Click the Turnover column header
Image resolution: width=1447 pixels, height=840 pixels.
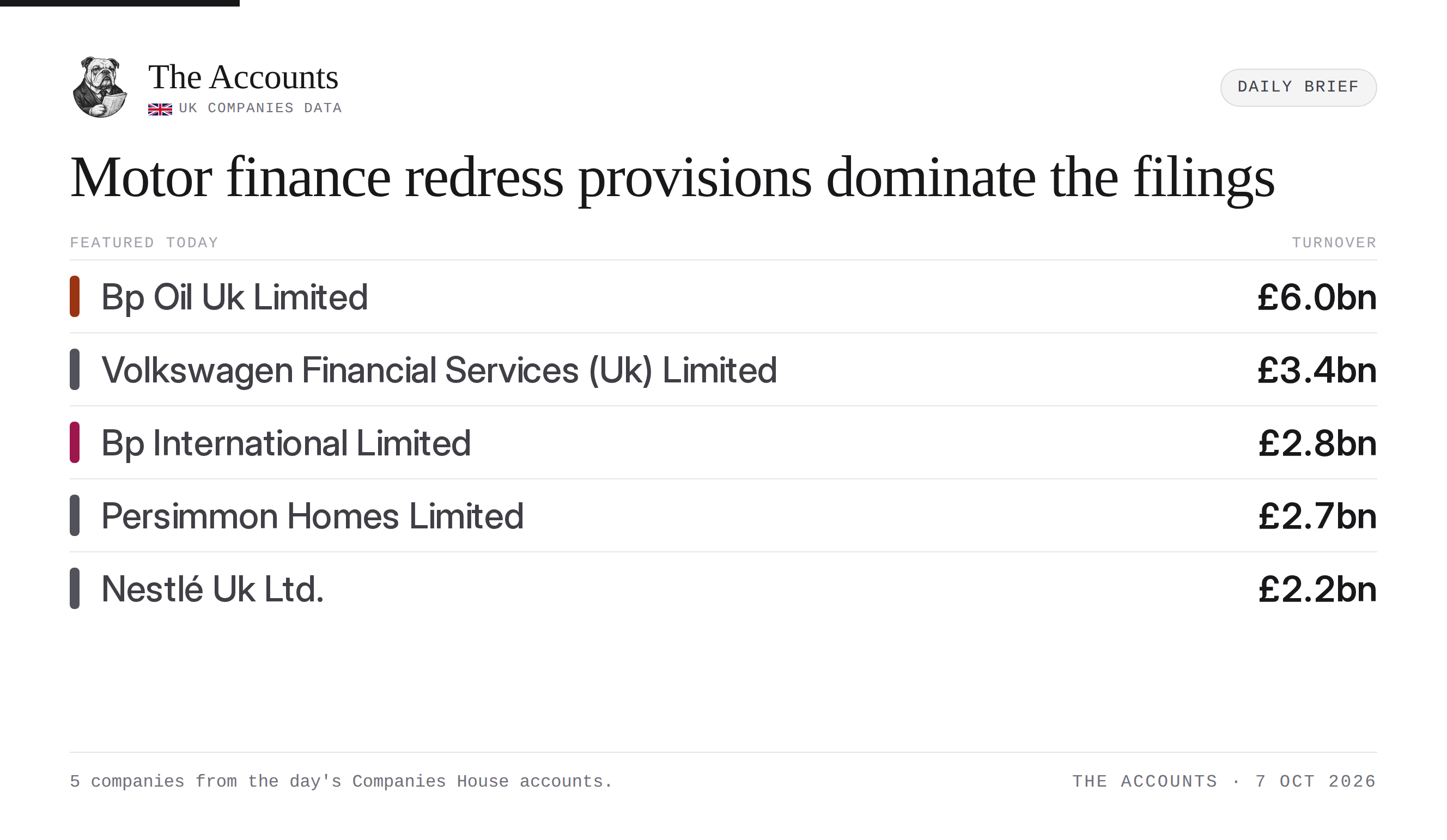coord(1334,242)
